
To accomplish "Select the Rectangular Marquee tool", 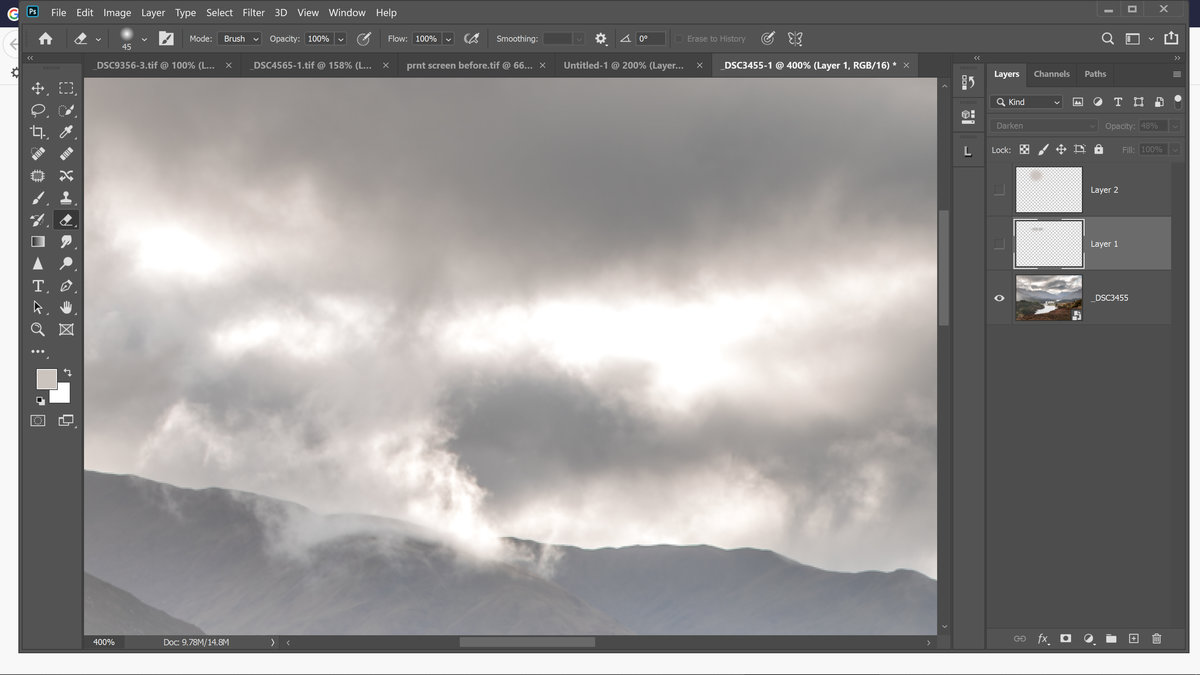I will [x=66, y=88].
